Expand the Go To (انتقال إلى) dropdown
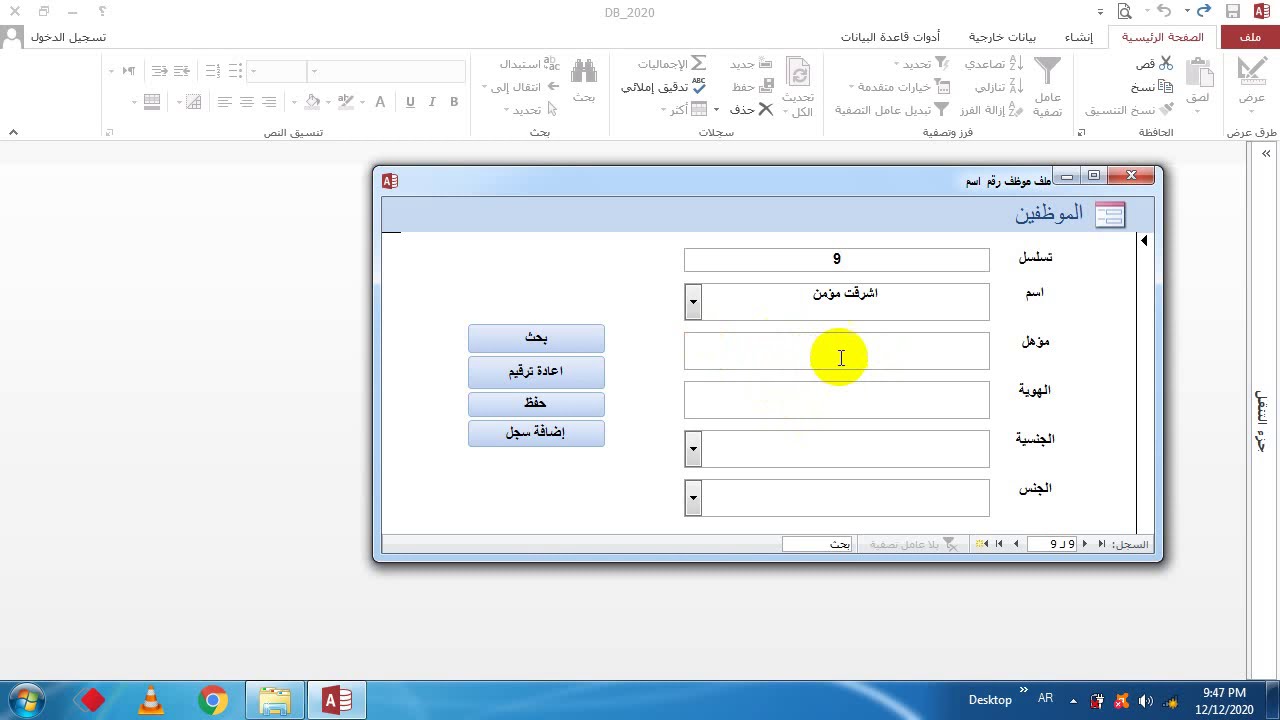The height and width of the screenshot is (720, 1280). [519, 87]
